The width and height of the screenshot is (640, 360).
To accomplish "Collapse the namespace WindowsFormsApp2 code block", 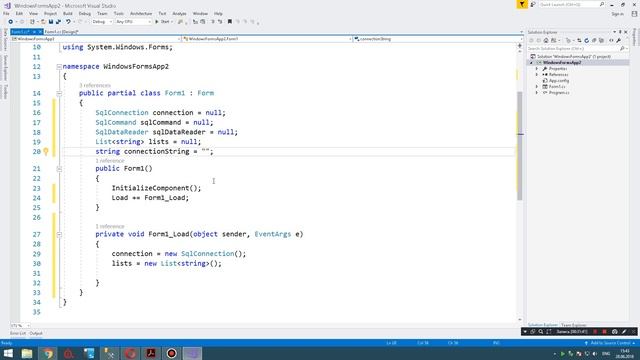I will click(x=59, y=67).
